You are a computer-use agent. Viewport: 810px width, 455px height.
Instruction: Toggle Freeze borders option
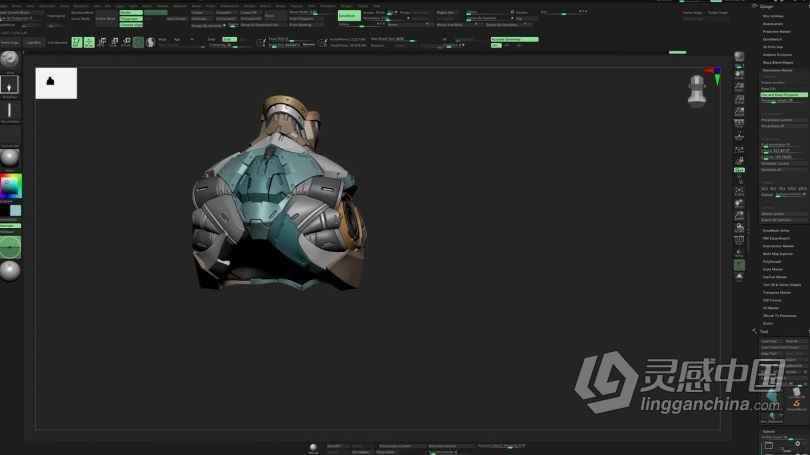[784, 83]
